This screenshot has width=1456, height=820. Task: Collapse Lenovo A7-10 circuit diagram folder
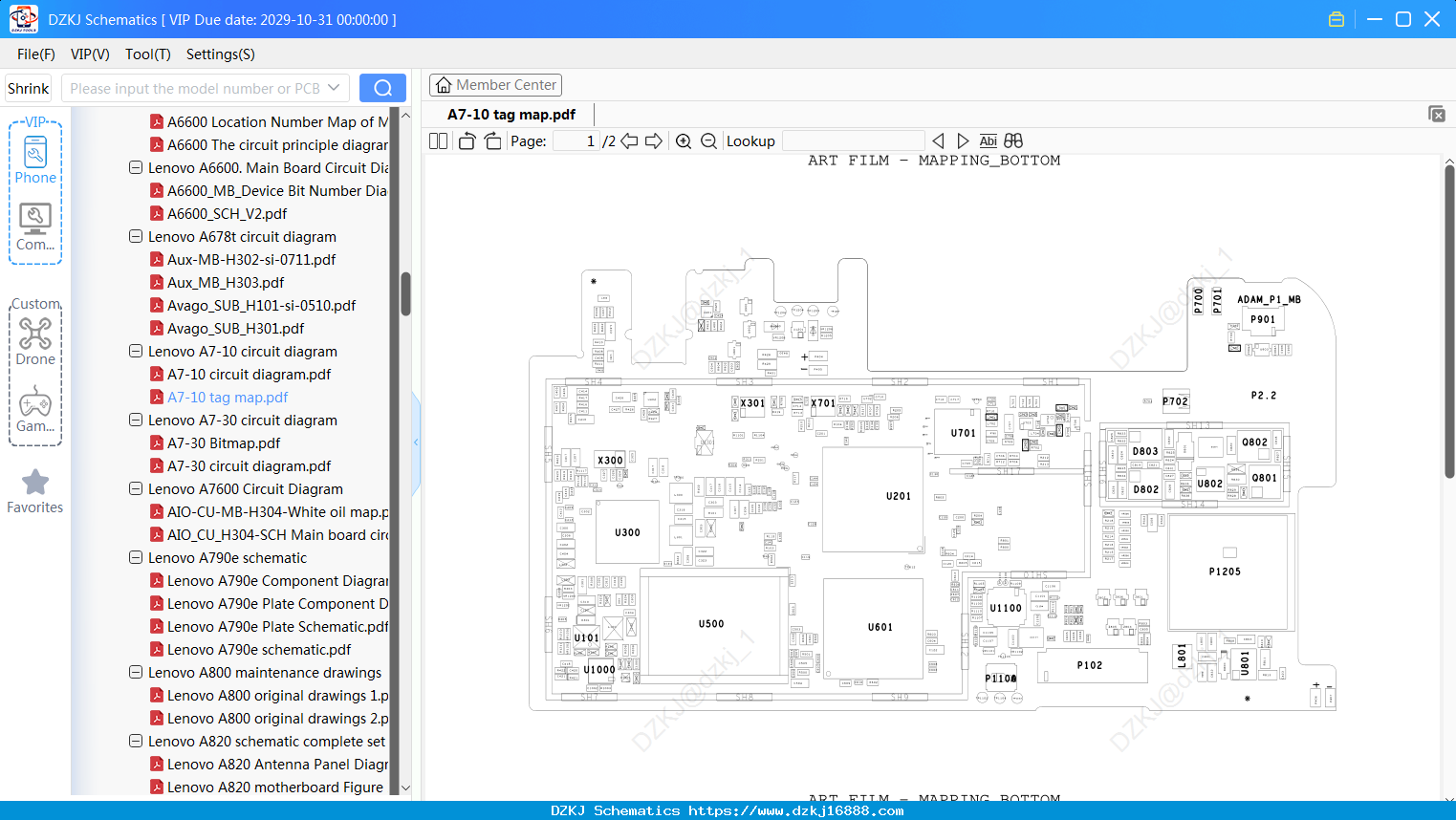[x=136, y=351]
